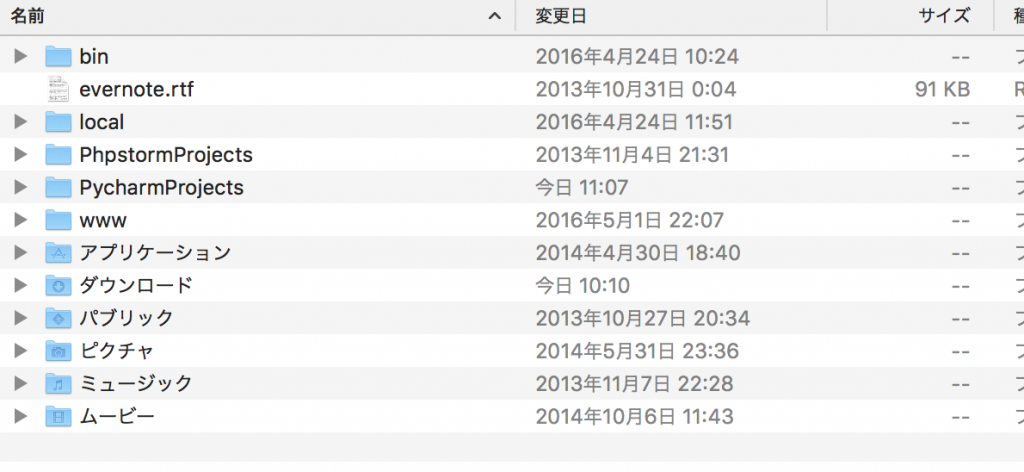Expand the bin folder disclosure triangle

20,56
